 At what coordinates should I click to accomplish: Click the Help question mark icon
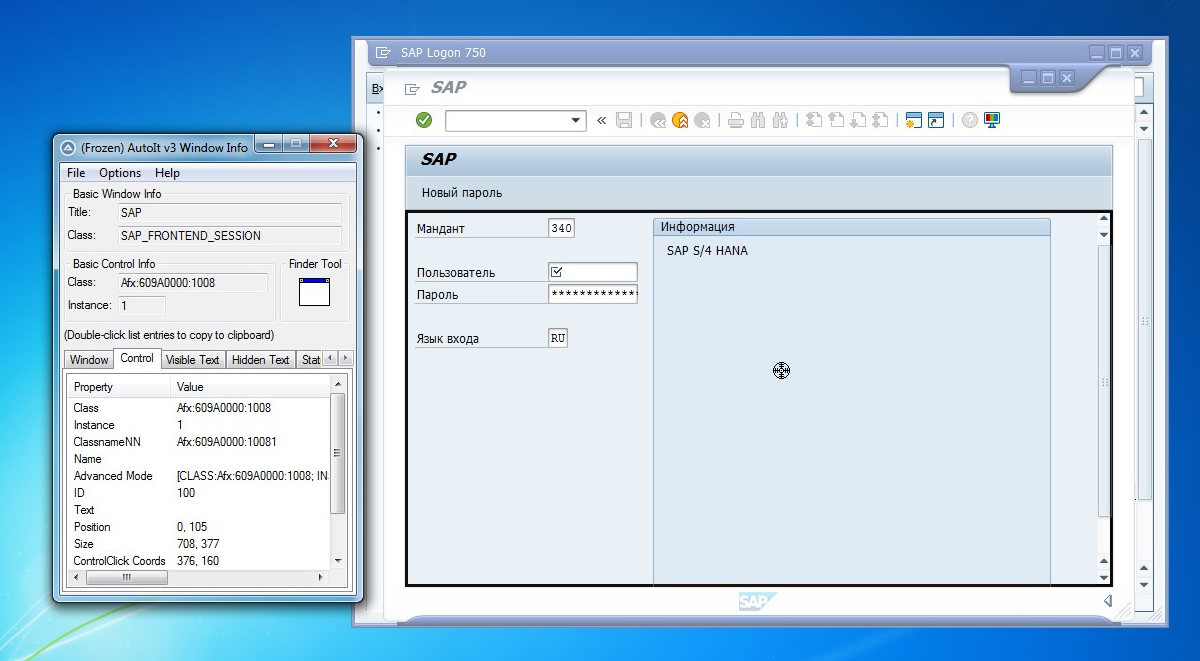click(x=969, y=120)
